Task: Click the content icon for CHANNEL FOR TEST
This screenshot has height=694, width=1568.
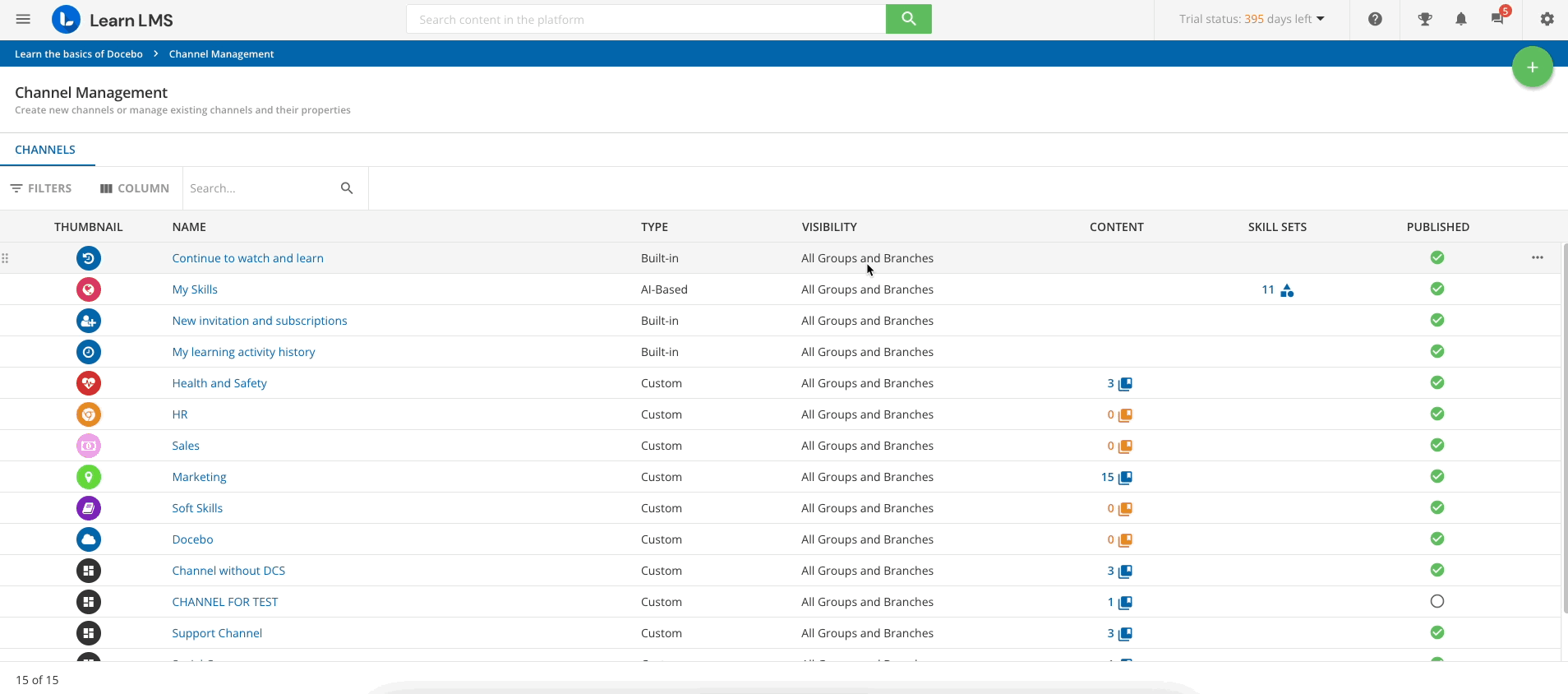Action: click(x=1125, y=603)
